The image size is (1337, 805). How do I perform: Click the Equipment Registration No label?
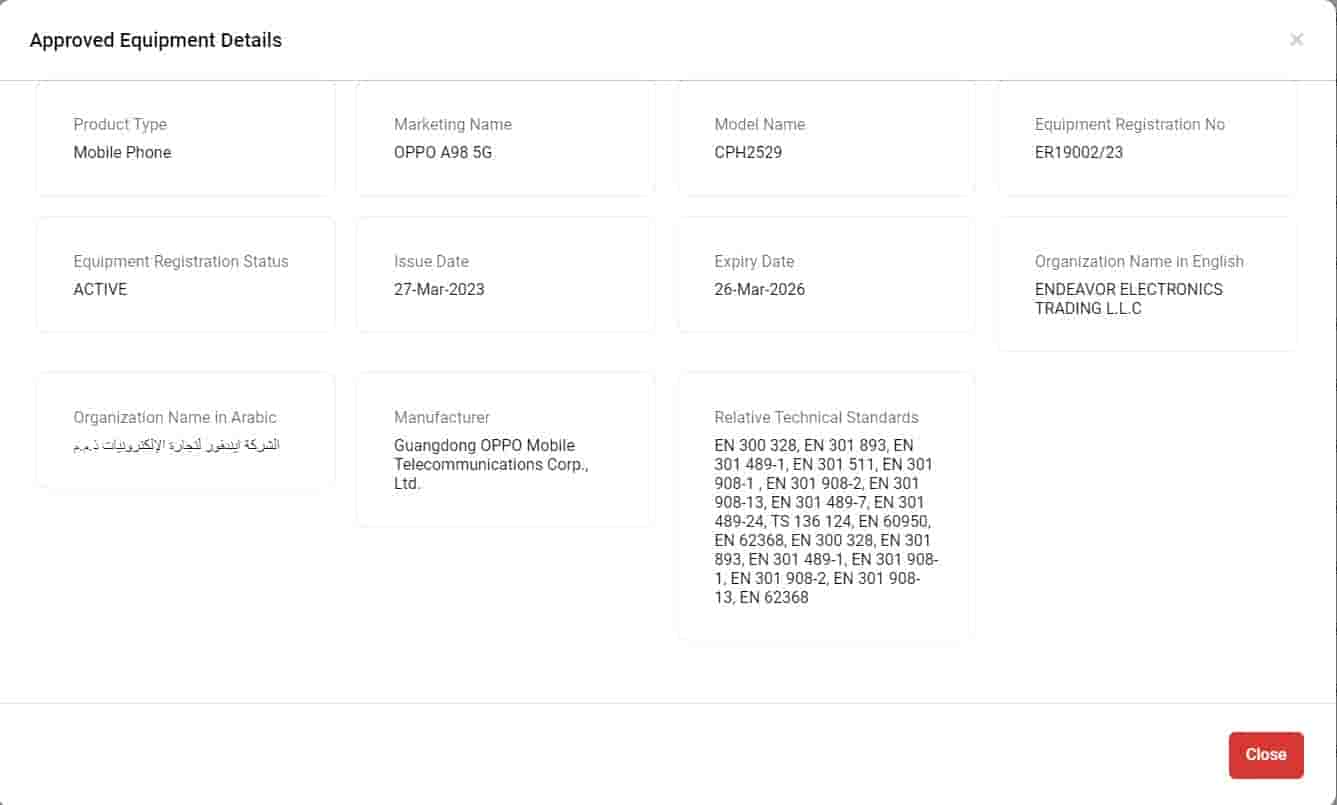[x=1129, y=124]
